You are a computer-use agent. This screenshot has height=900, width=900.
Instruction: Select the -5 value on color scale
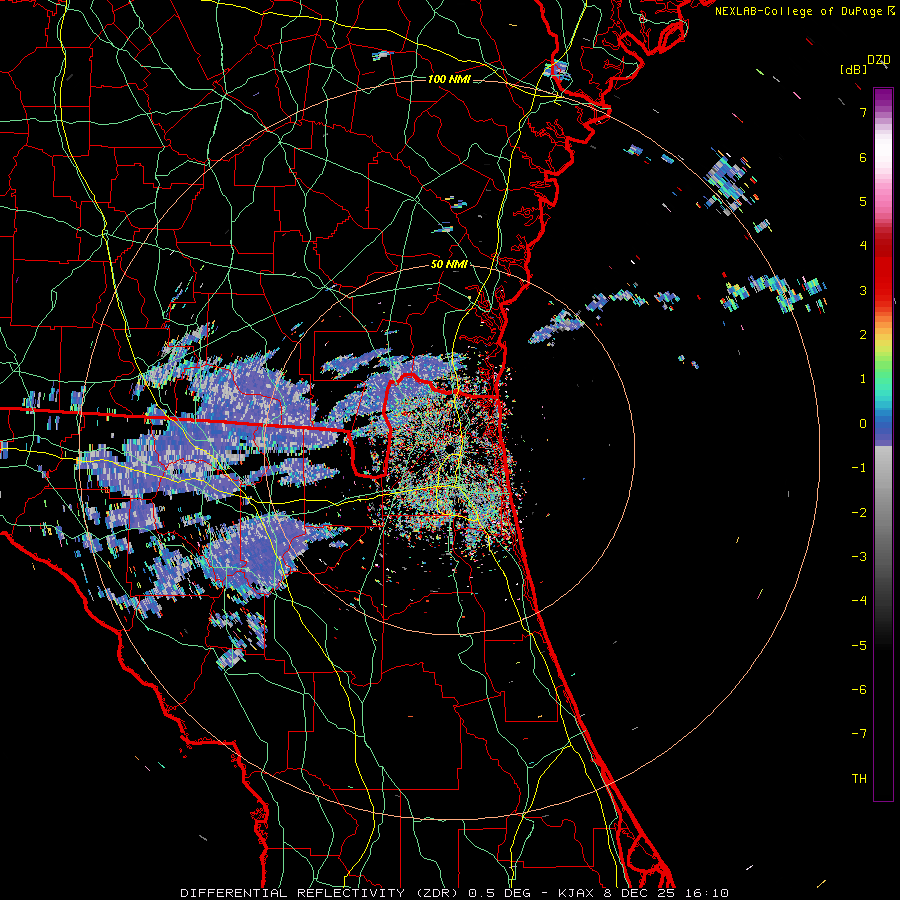click(x=859, y=646)
